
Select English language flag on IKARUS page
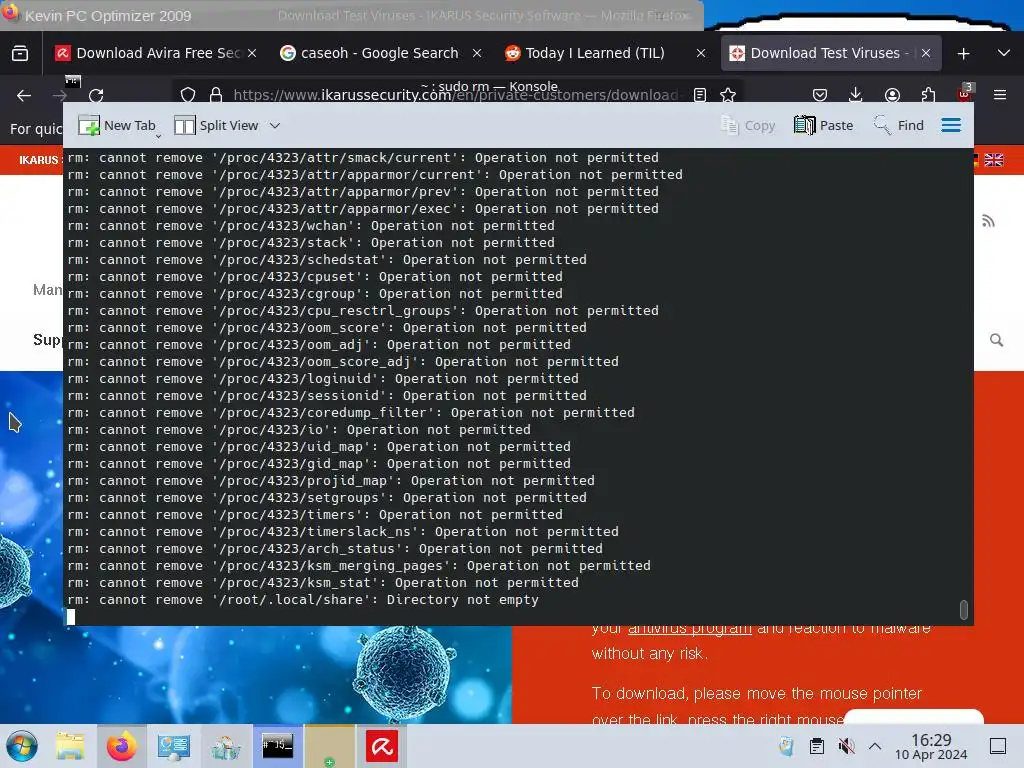click(x=994, y=160)
